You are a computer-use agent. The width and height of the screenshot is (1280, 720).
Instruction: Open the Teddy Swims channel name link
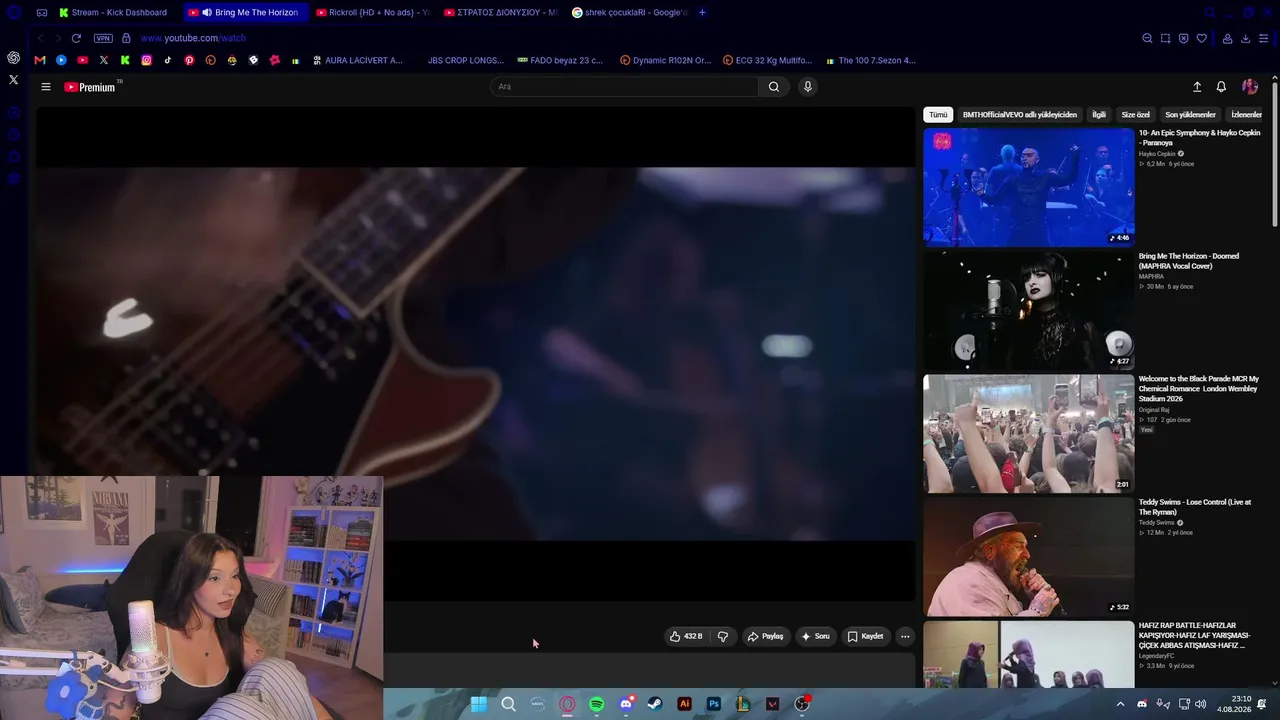(x=1157, y=523)
